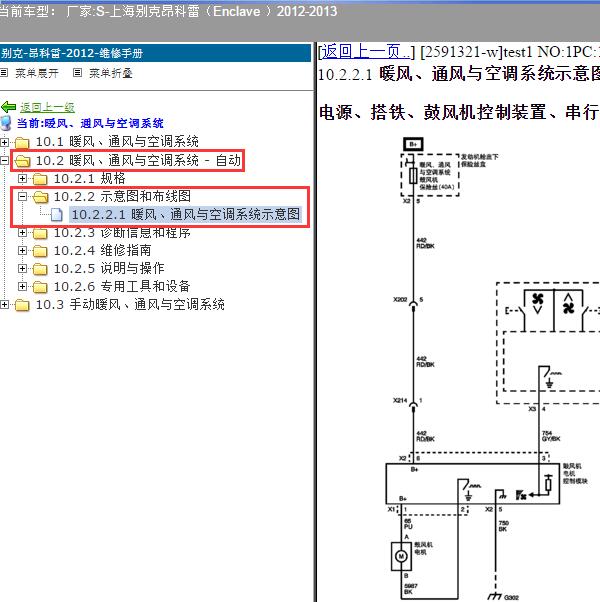Click the B+ box in the diagram
The width and height of the screenshot is (600, 602).
(413, 144)
